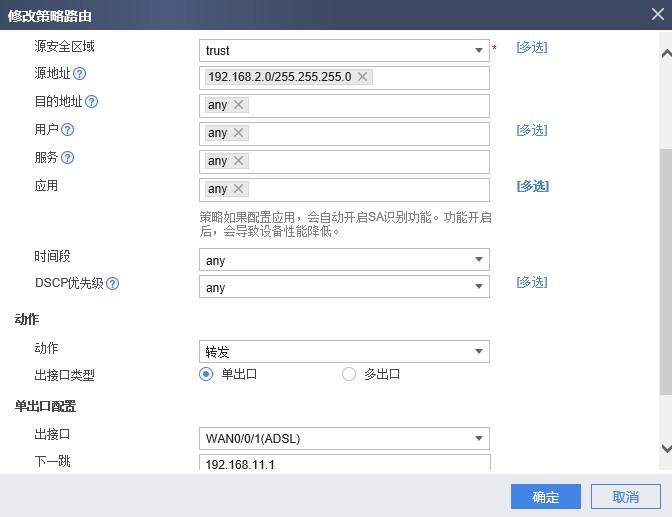Open help icon next to DSCP优先级

[x=112, y=283]
